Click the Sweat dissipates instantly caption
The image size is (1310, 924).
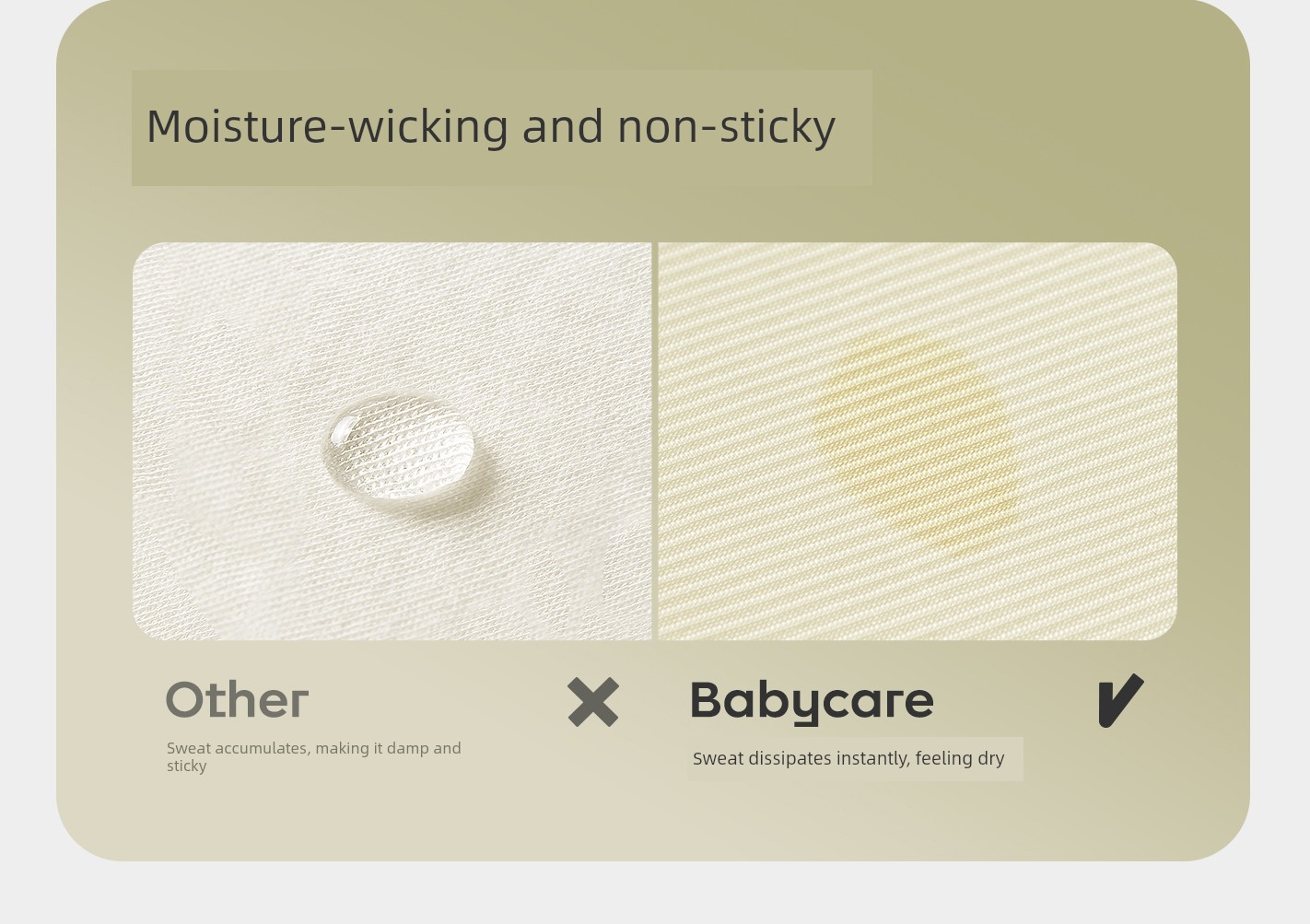pyautogui.click(x=848, y=758)
